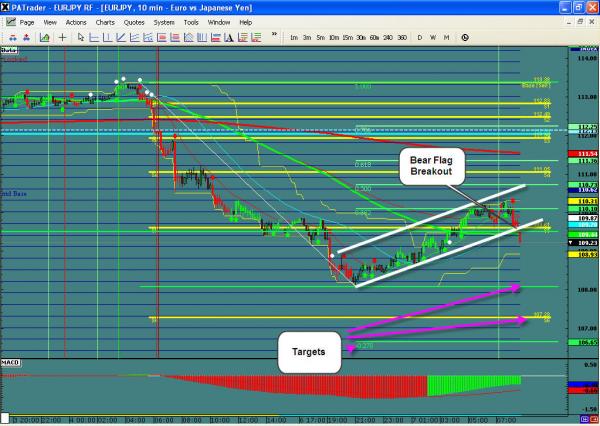
Task: Select the weekly 'W' timeframe
Action: pyautogui.click(x=433, y=37)
